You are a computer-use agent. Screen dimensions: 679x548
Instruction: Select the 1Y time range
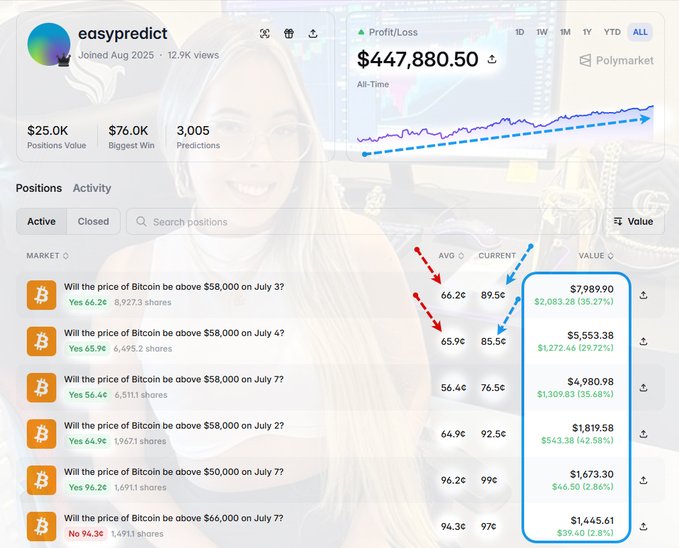[x=587, y=32]
